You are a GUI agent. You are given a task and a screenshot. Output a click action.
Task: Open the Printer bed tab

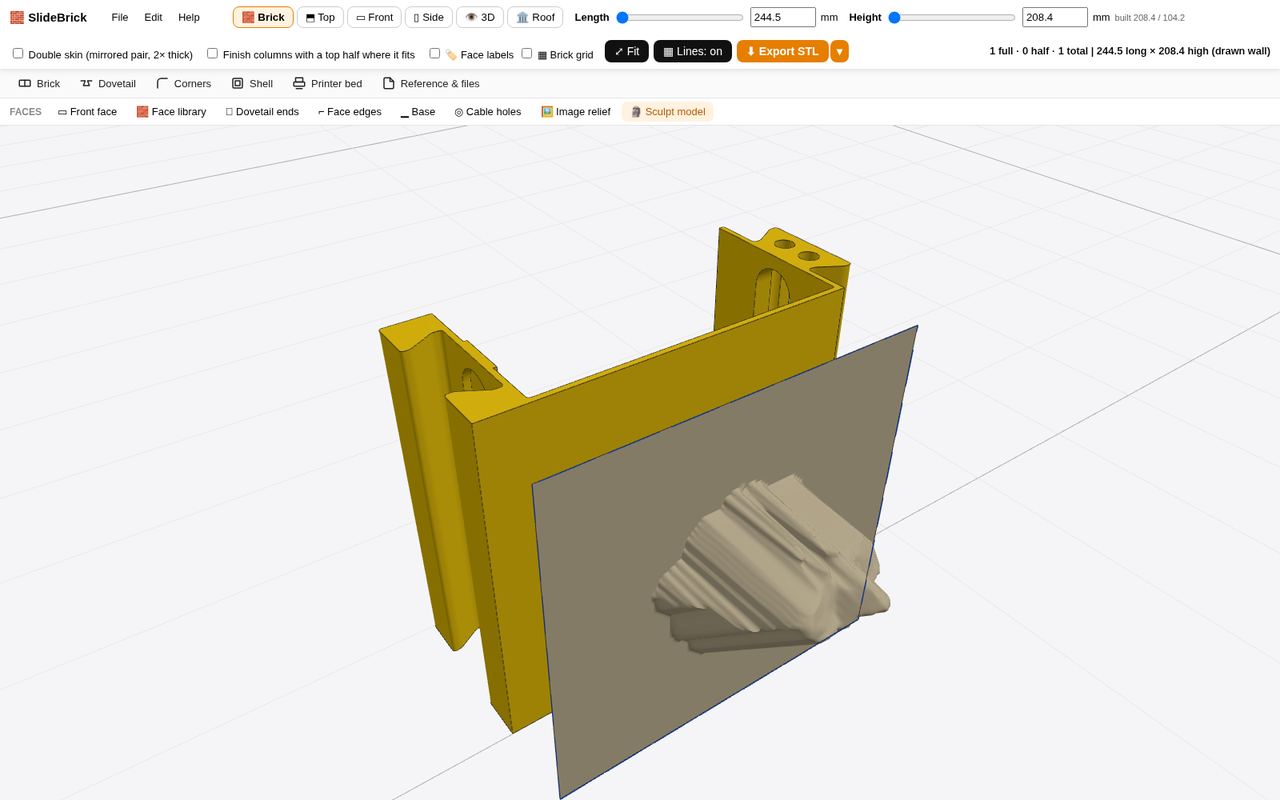(327, 84)
